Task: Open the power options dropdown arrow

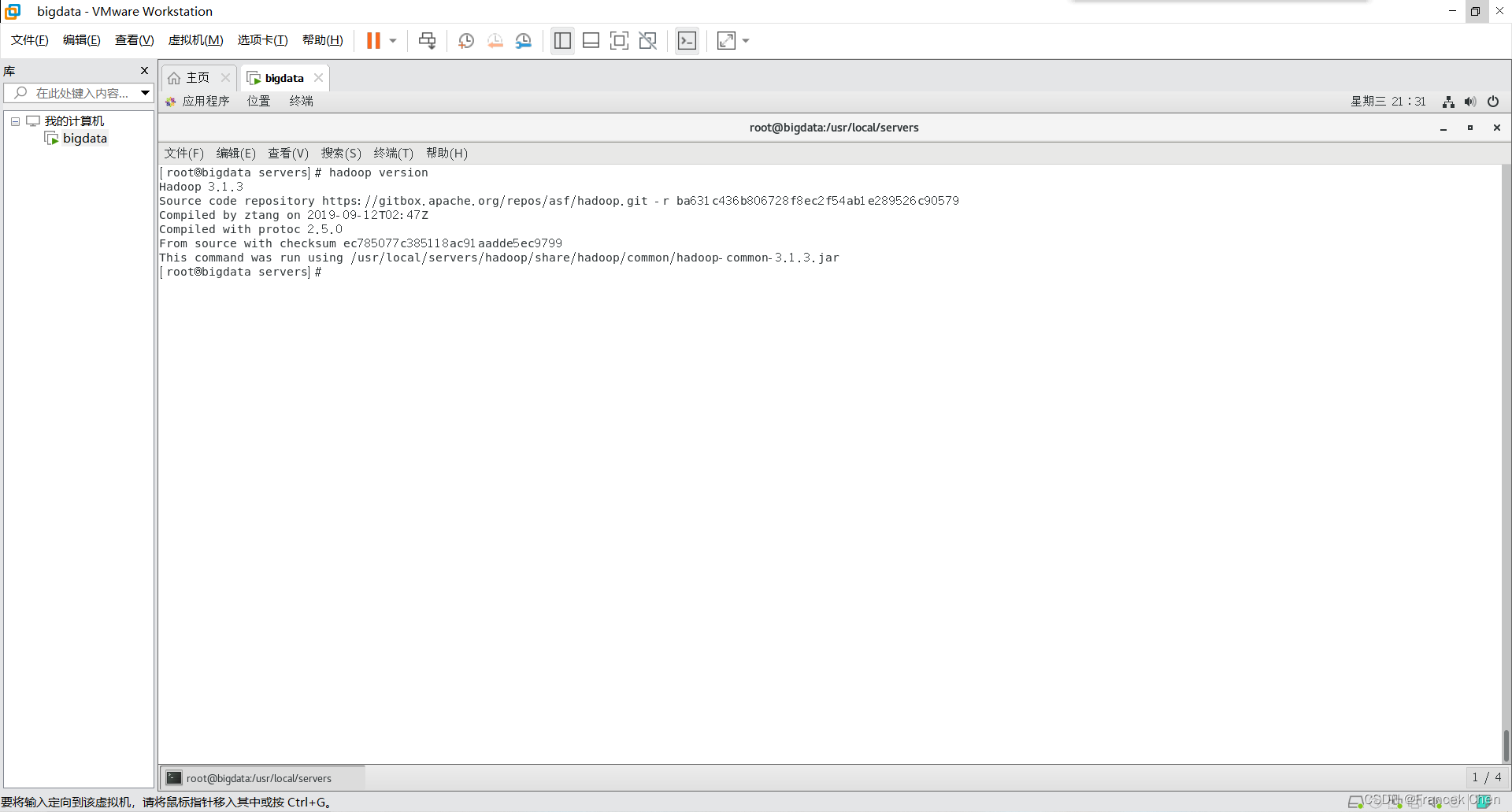Action: pyautogui.click(x=393, y=41)
